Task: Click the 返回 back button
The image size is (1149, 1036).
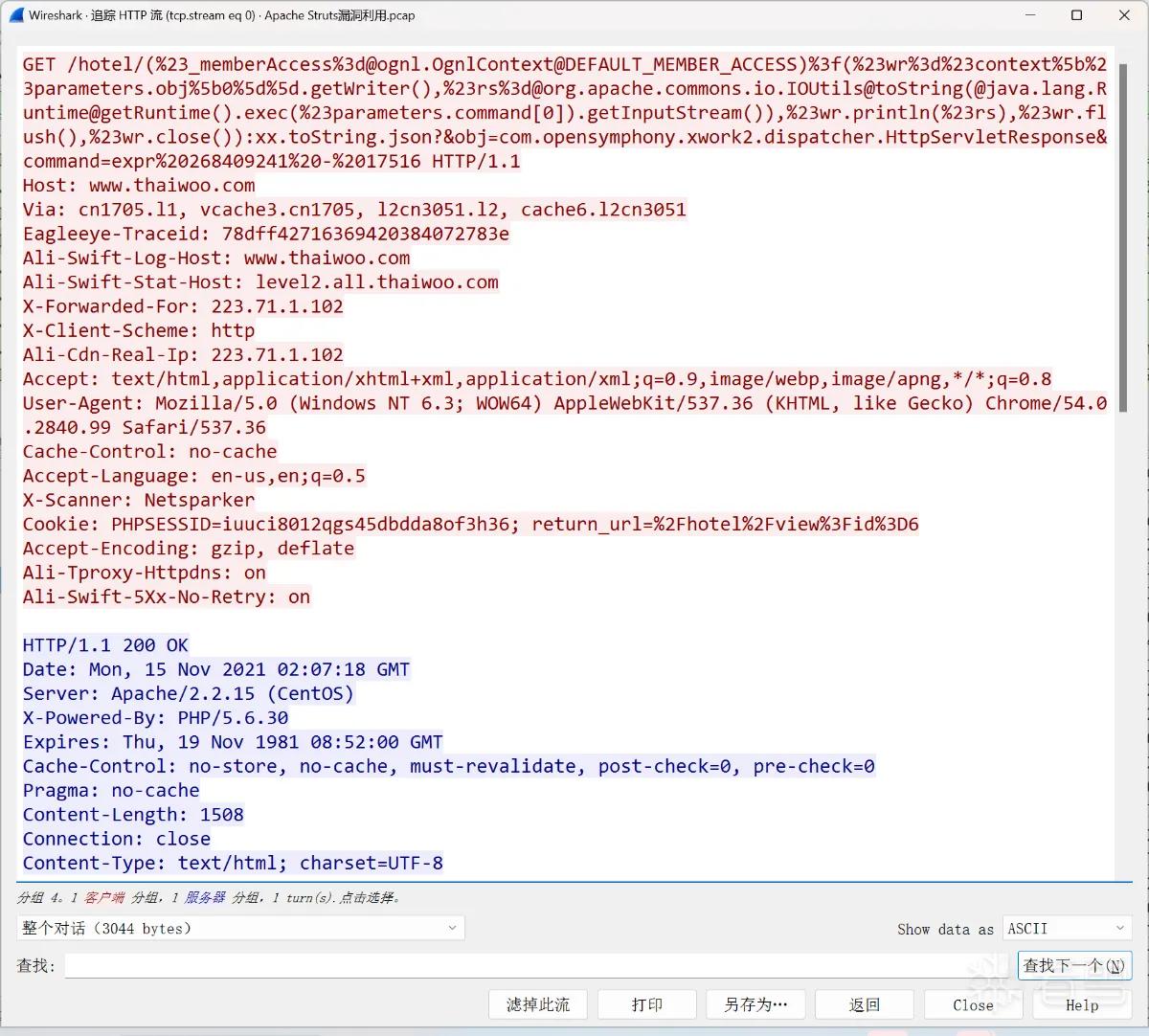Action: coord(865,1004)
